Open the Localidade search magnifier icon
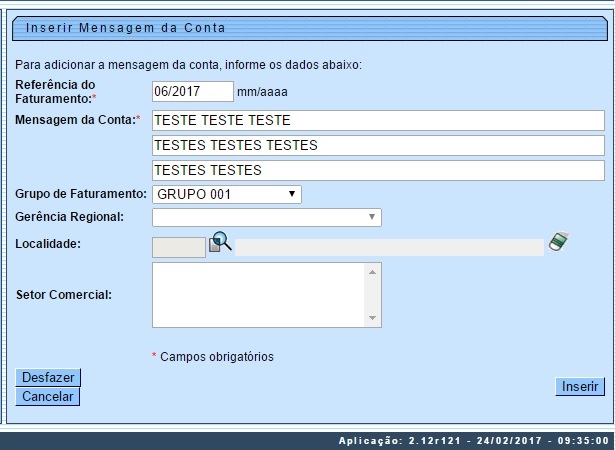This screenshot has width=615, height=450. (x=220, y=242)
